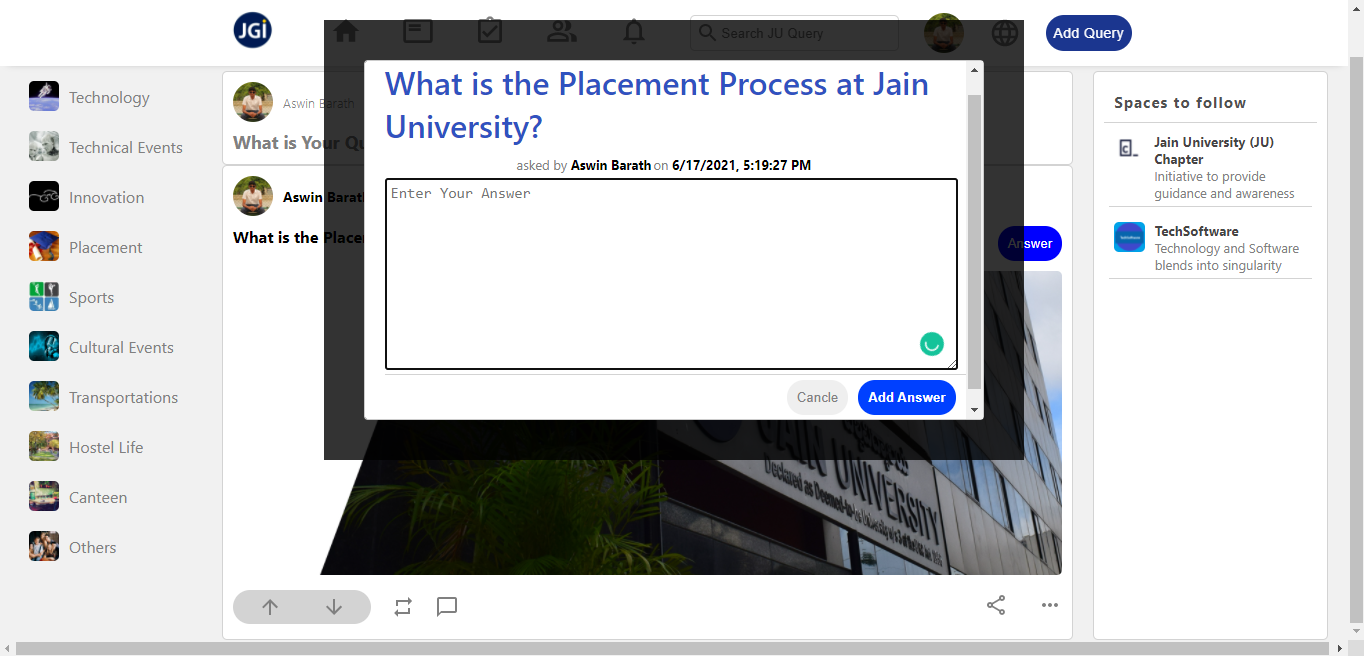
Task: Click the Technology topic icon
Action: point(44,96)
